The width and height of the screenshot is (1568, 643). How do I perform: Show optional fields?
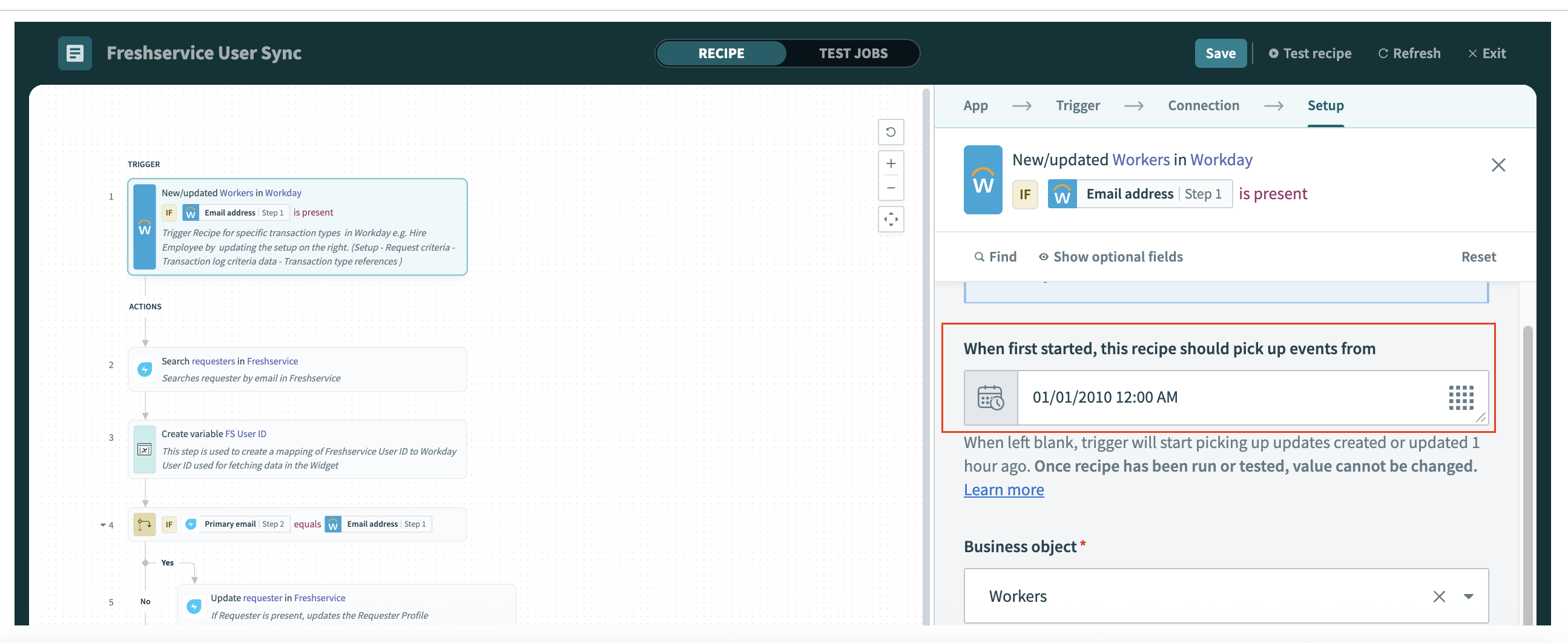tap(1110, 257)
